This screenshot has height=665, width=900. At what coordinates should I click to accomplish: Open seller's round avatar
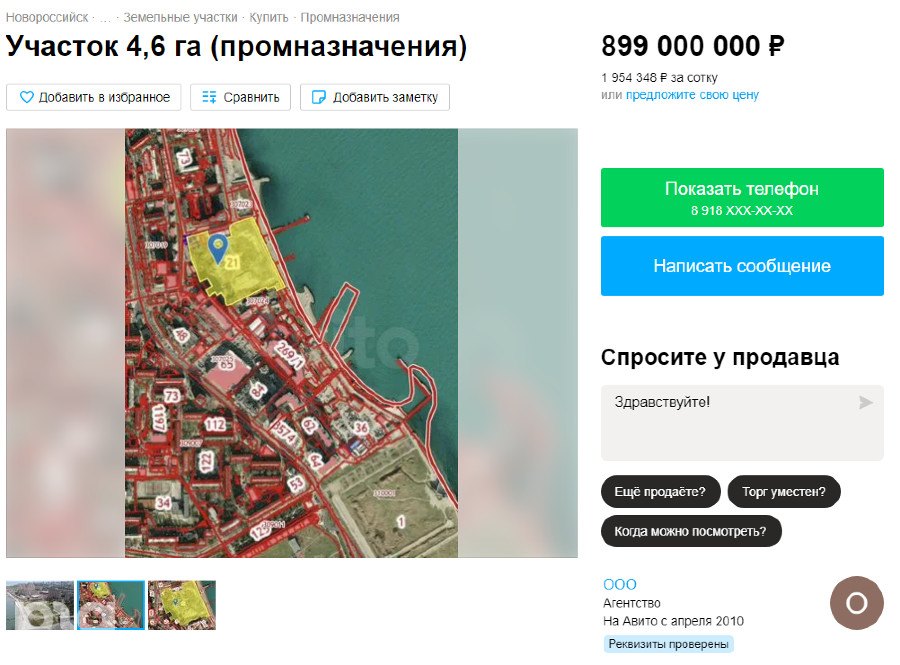[x=856, y=603]
